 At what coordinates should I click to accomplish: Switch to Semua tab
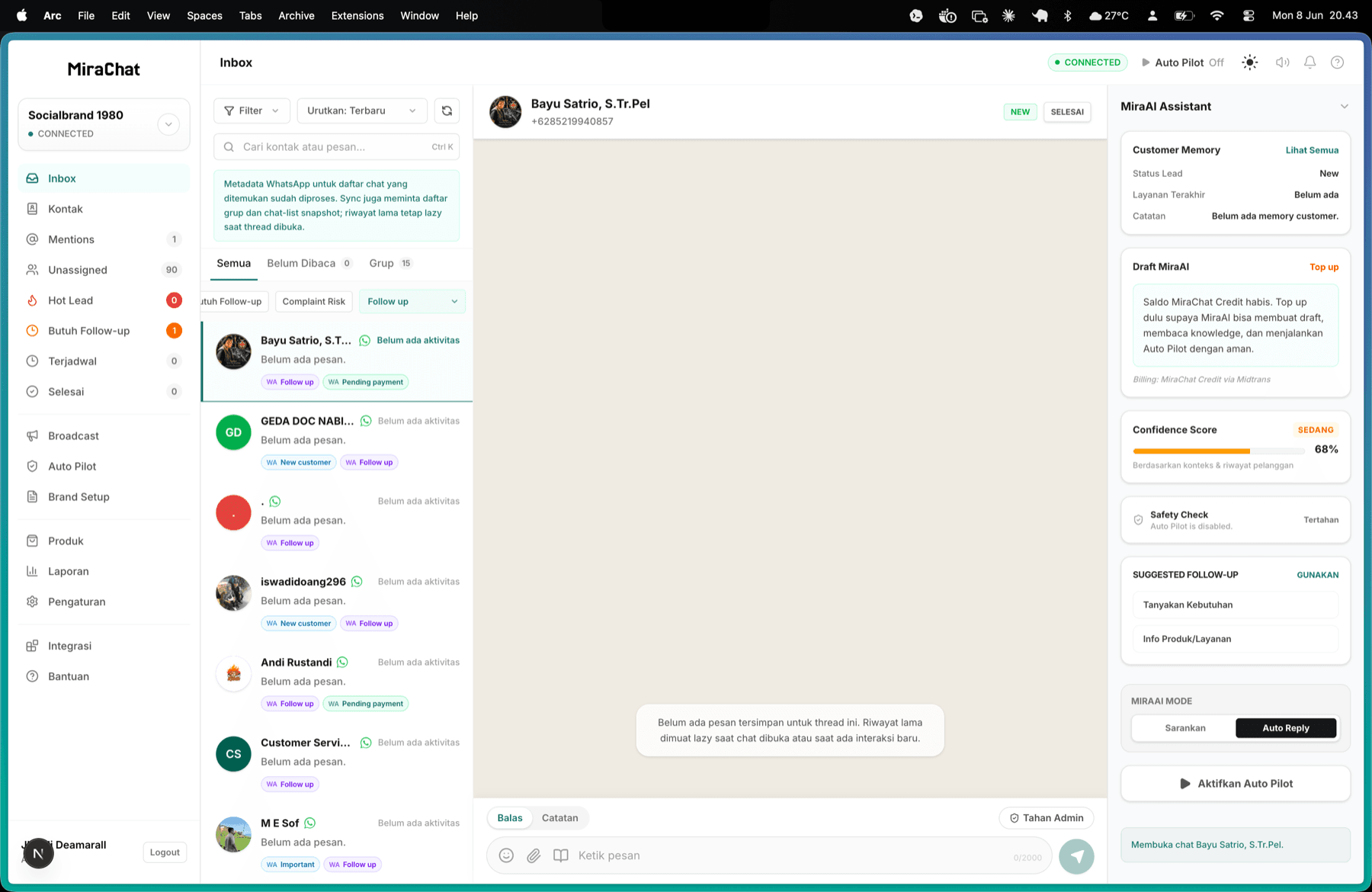(x=233, y=264)
